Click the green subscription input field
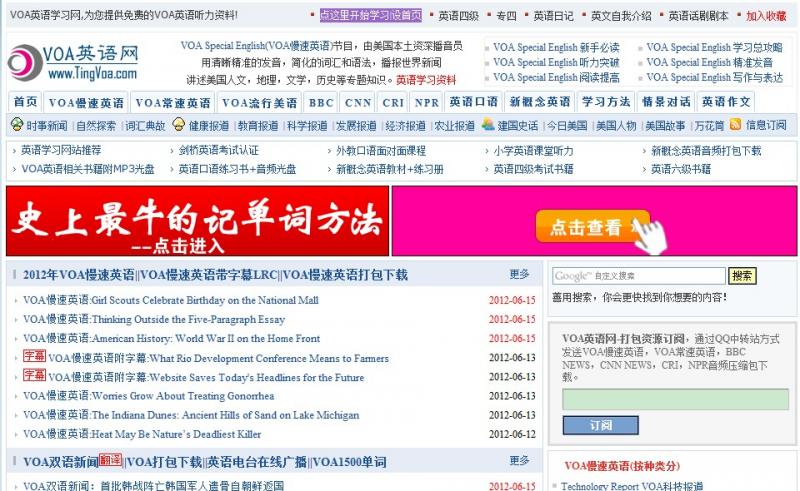The width and height of the screenshot is (800, 491). 675,399
